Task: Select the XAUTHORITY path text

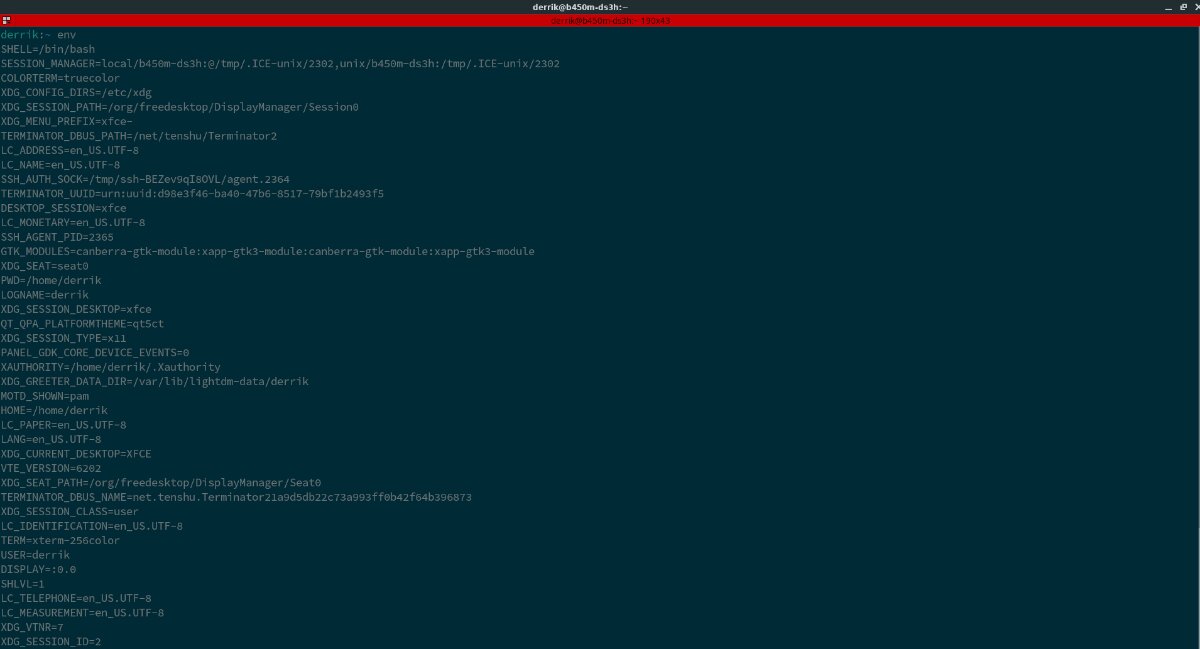Action: 110,366
